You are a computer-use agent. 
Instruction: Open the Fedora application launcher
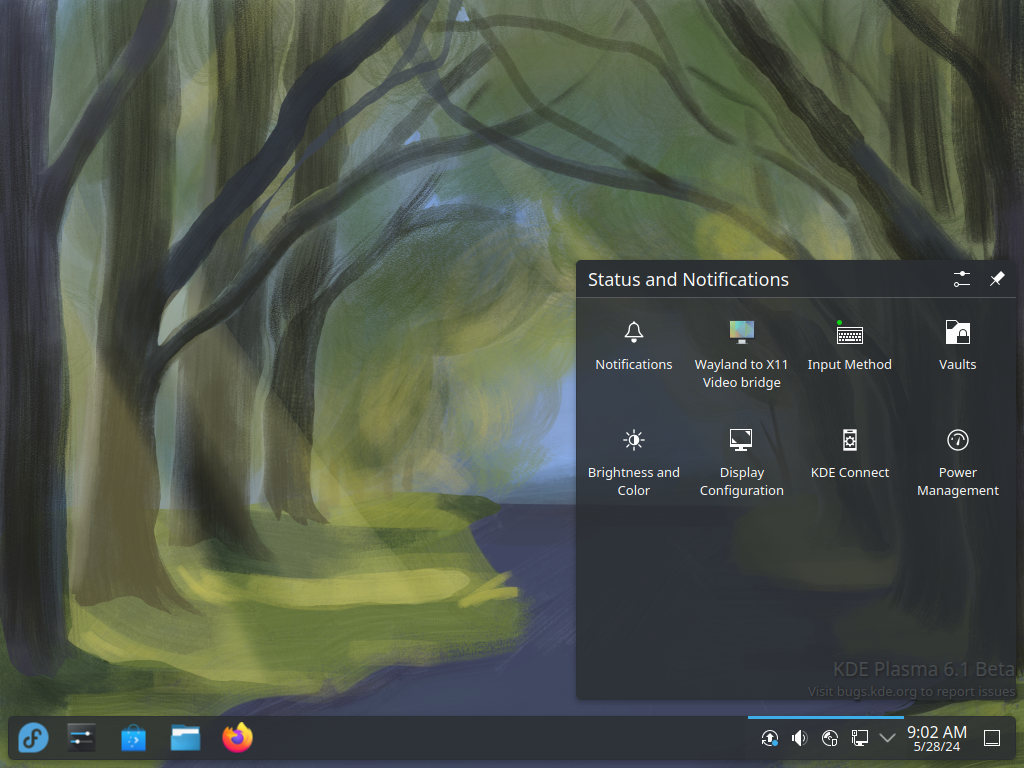33,738
